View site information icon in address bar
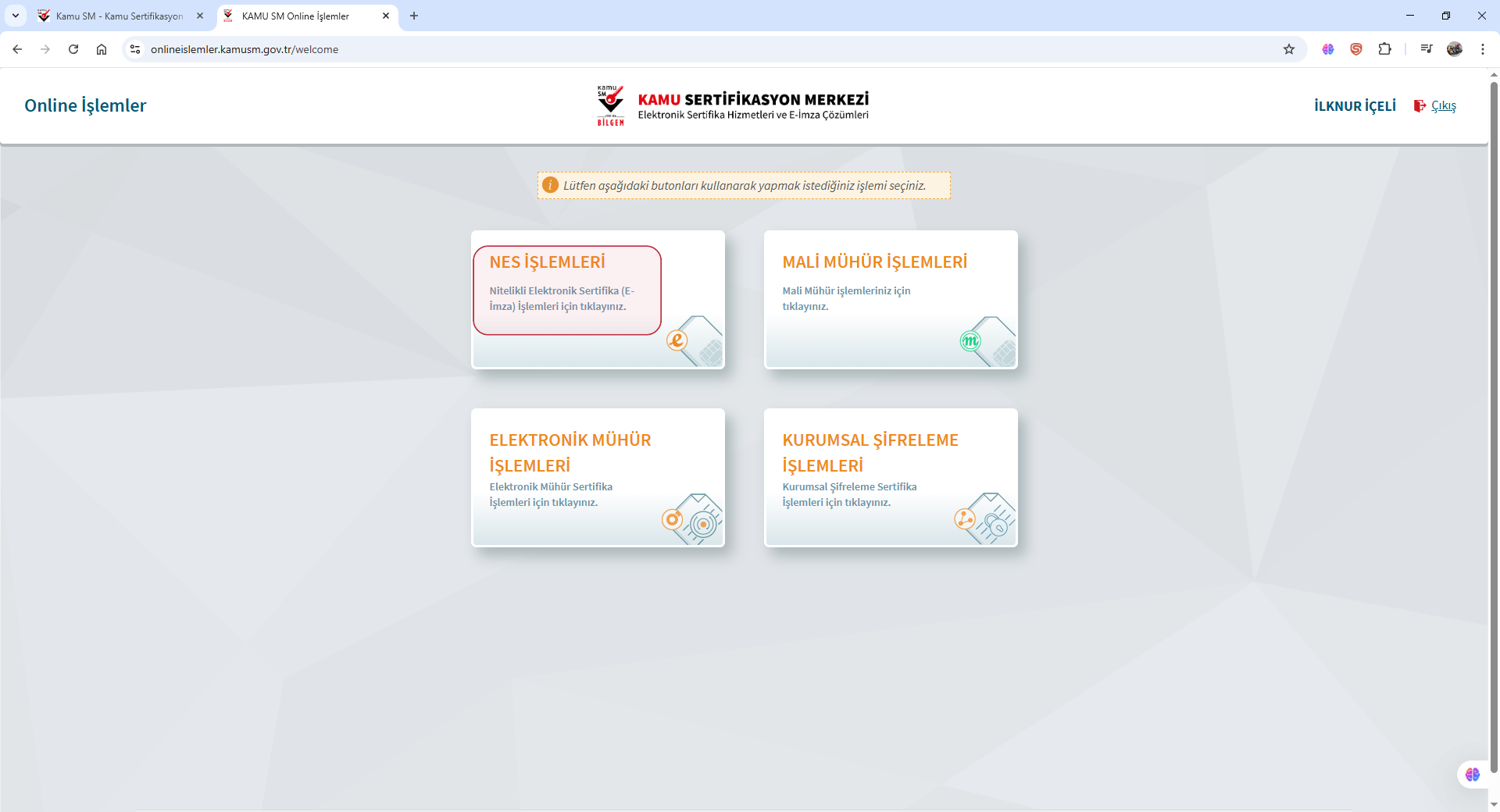Screen dimensions: 1500x812 135,49
